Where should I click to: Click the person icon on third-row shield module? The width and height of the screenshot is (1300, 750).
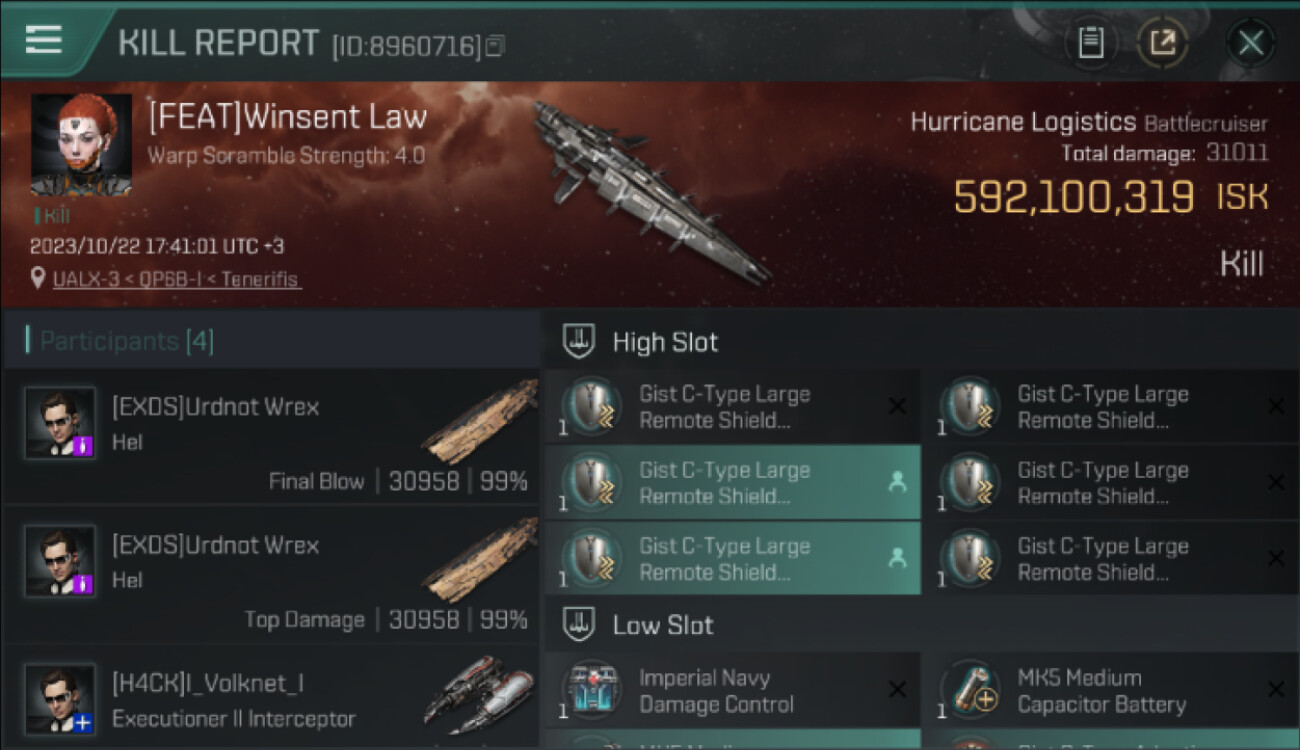pos(897,558)
